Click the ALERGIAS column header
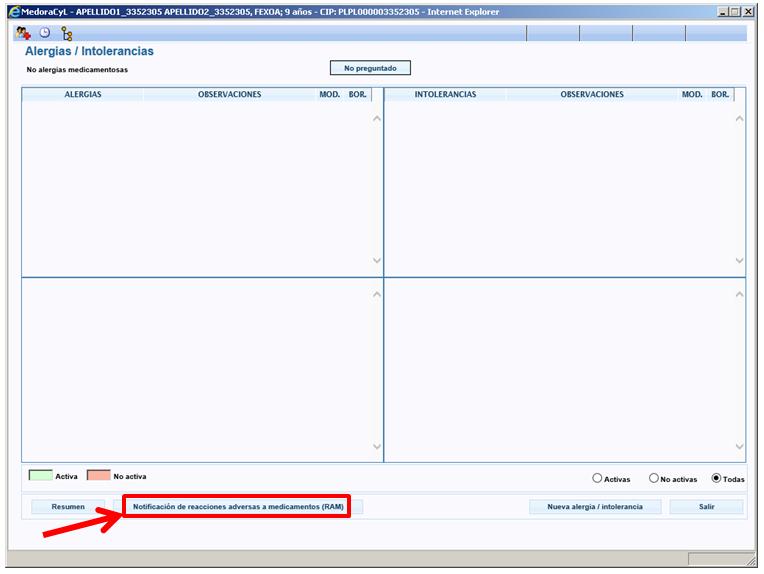 click(83, 95)
